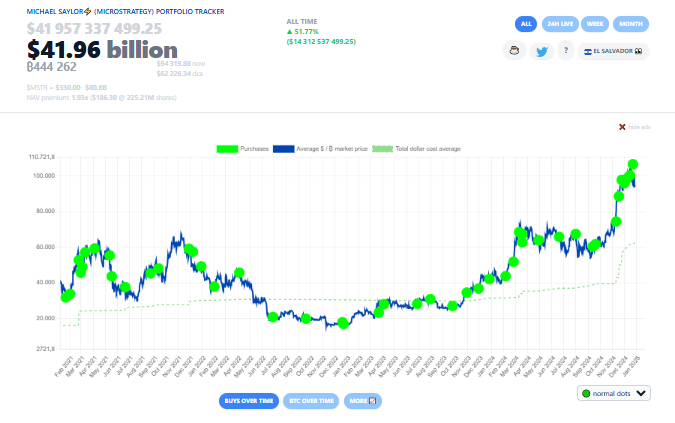Click the $MSTR = $330.00 line
The height and width of the screenshot is (423, 675).
(67, 88)
